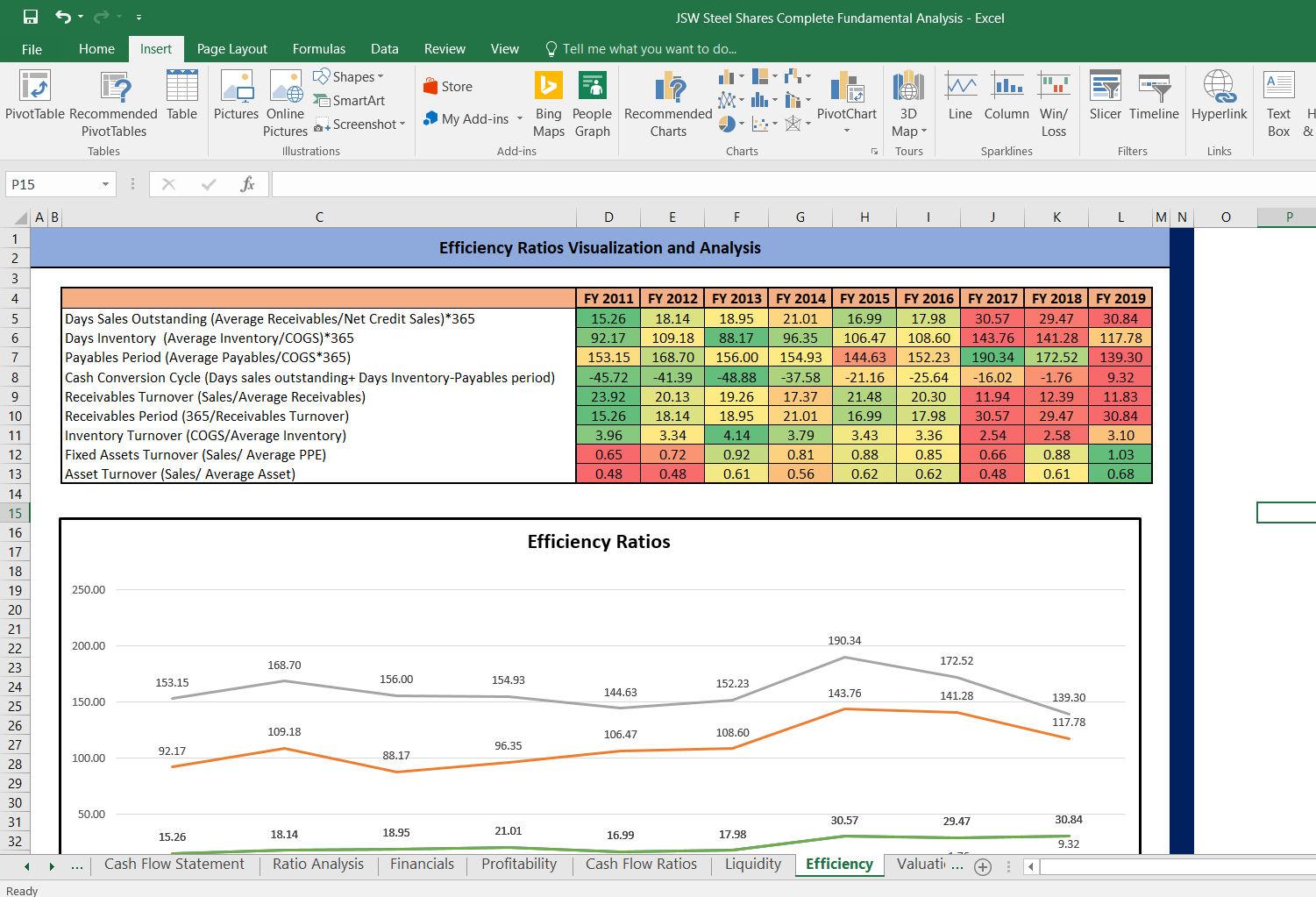Switch to the Data tab

click(385, 49)
